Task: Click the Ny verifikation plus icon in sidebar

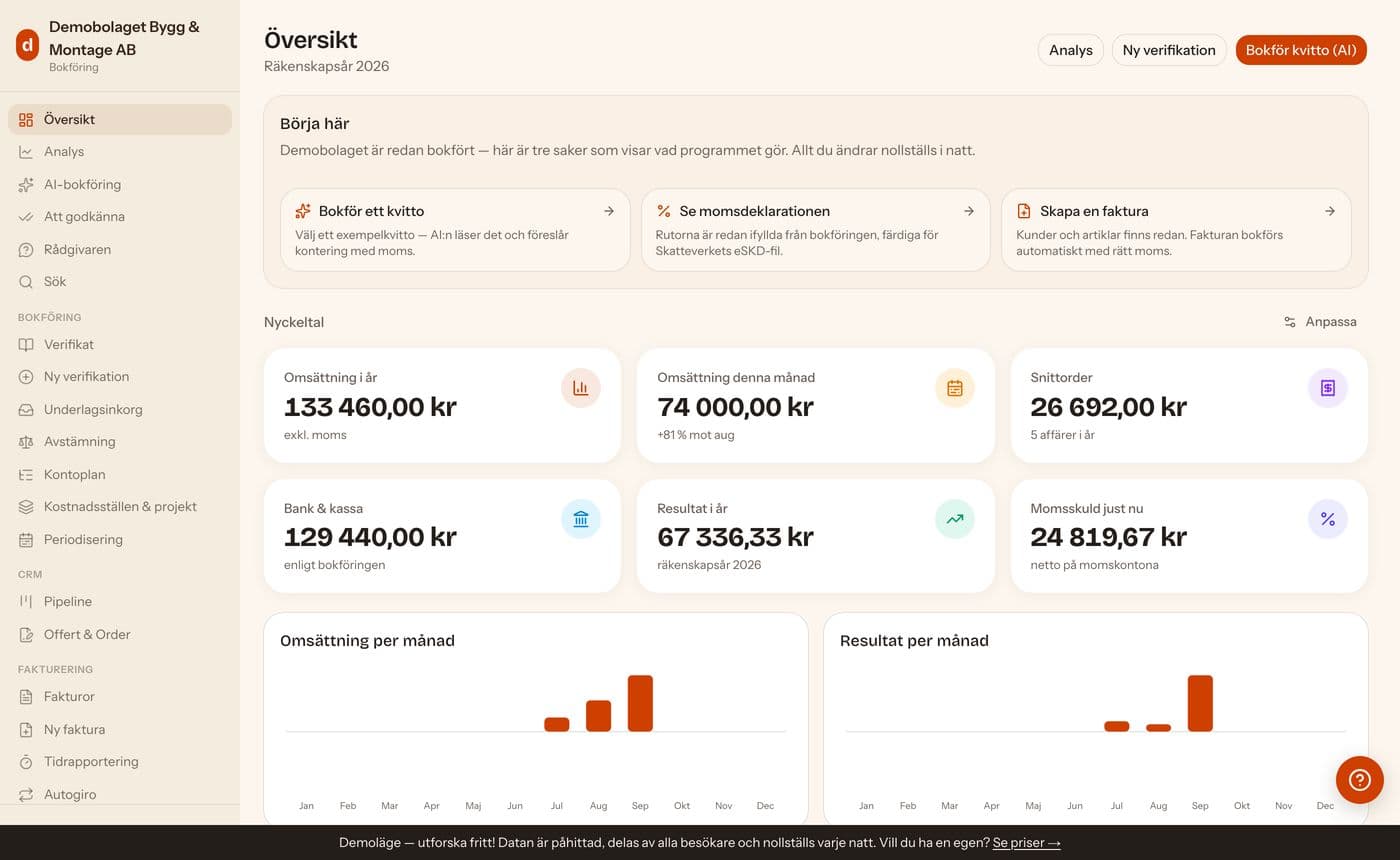Action: coord(26,377)
